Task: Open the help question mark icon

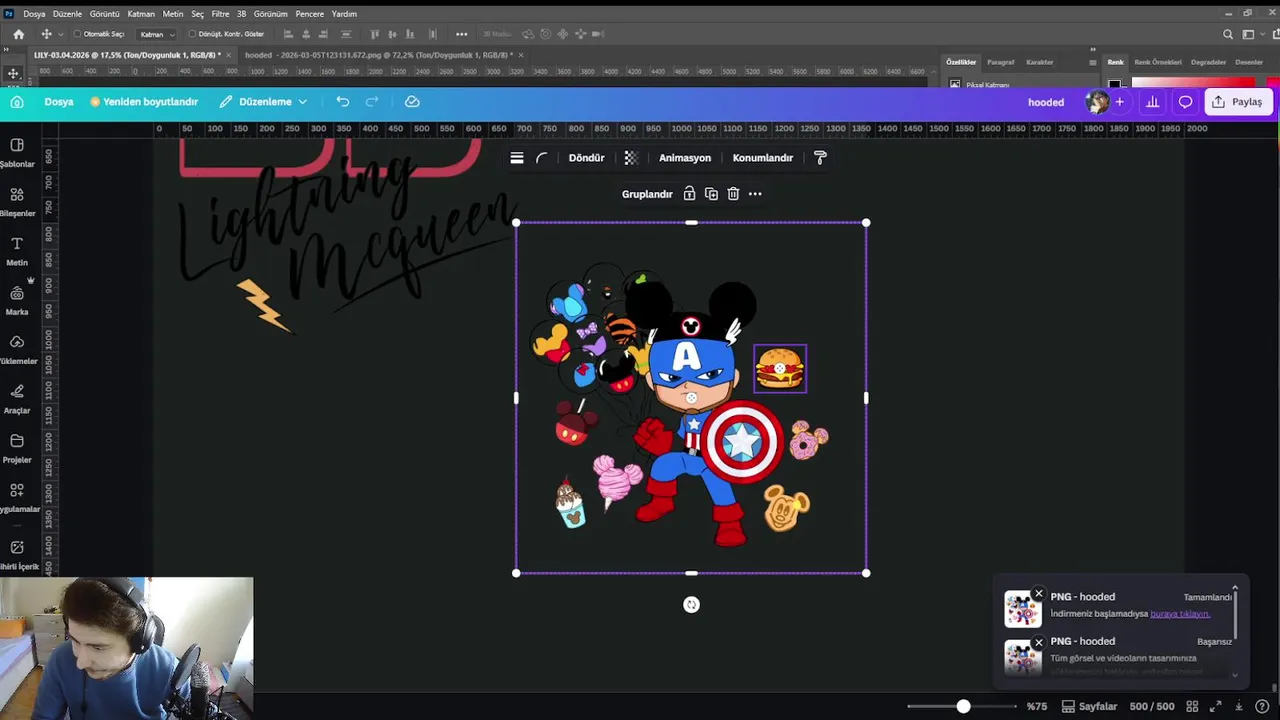Action: click(x=1262, y=706)
